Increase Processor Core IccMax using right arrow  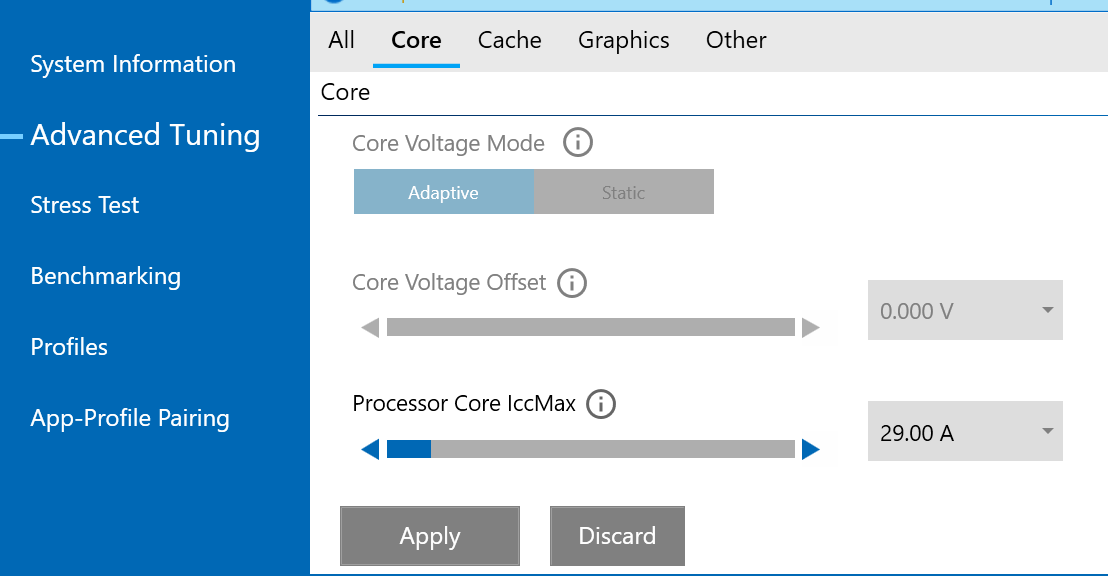point(811,449)
